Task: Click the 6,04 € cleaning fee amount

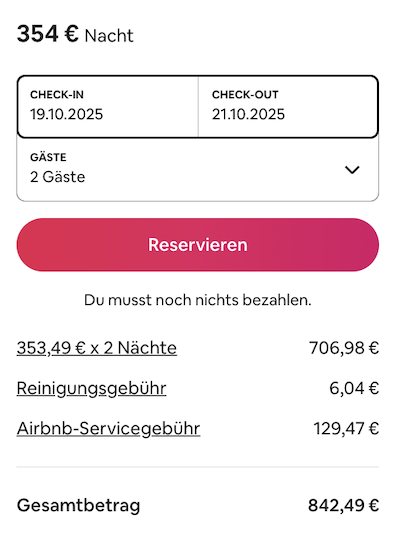Action: click(x=354, y=388)
